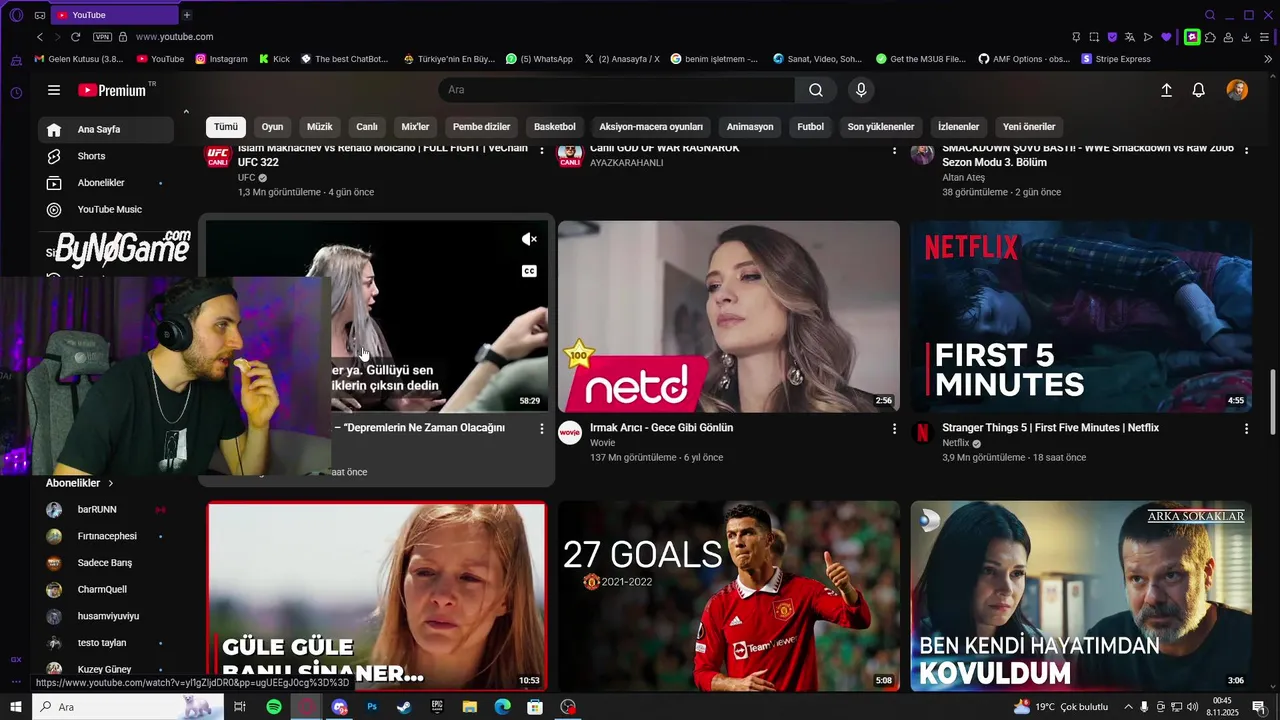Click the address bar URL www.youtube.com
The width and height of the screenshot is (1280, 720).
tap(175, 37)
